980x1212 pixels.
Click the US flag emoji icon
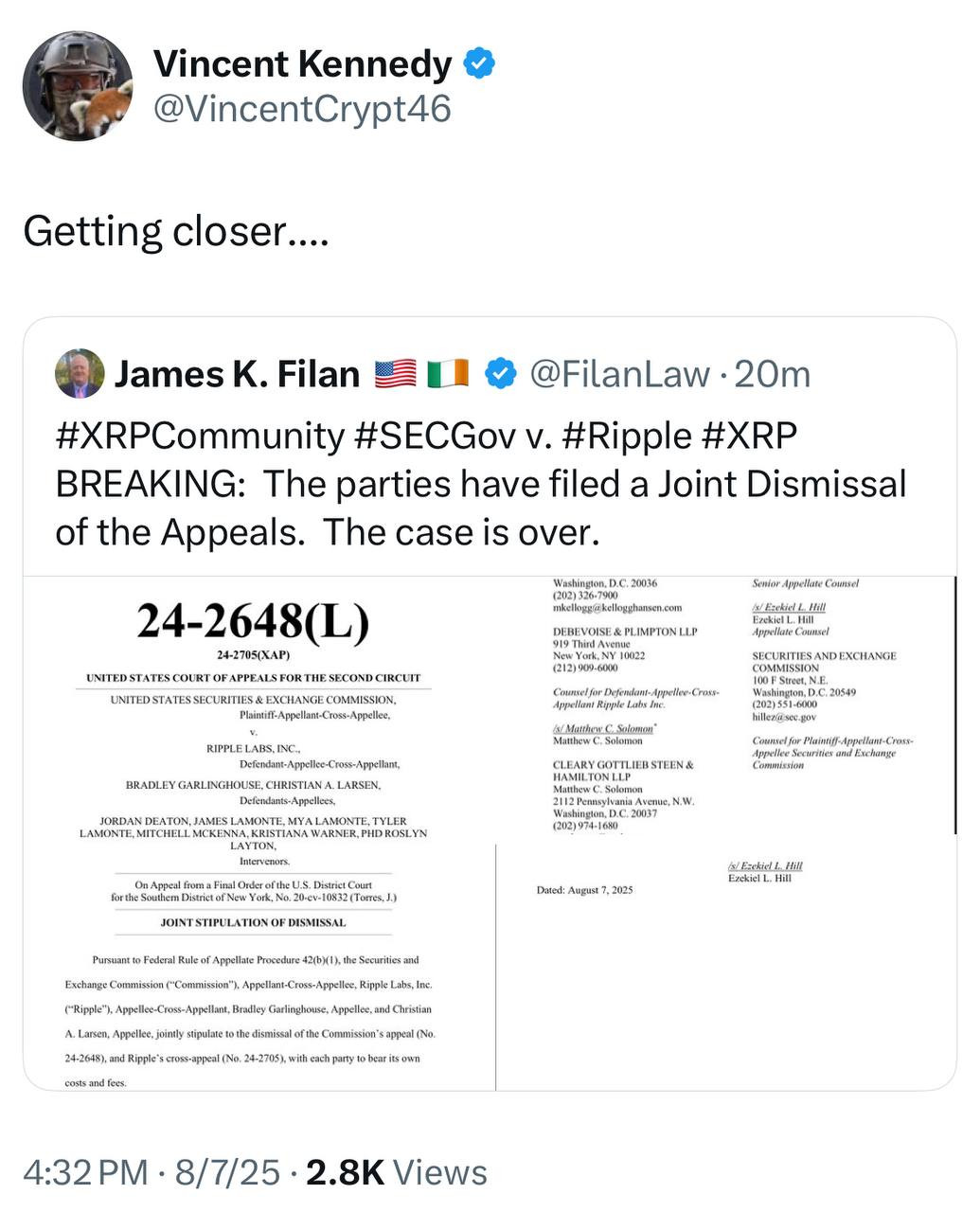tap(396, 374)
